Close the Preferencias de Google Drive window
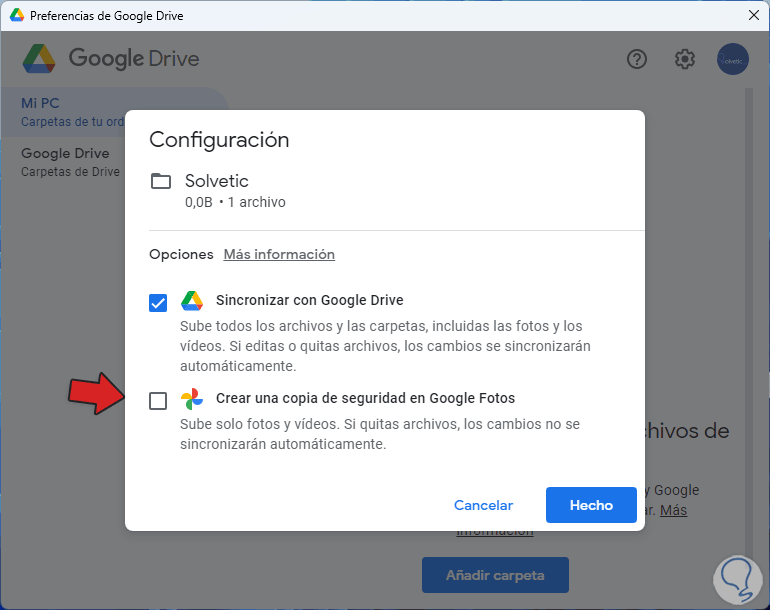The image size is (770, 610). pos(754,16)
